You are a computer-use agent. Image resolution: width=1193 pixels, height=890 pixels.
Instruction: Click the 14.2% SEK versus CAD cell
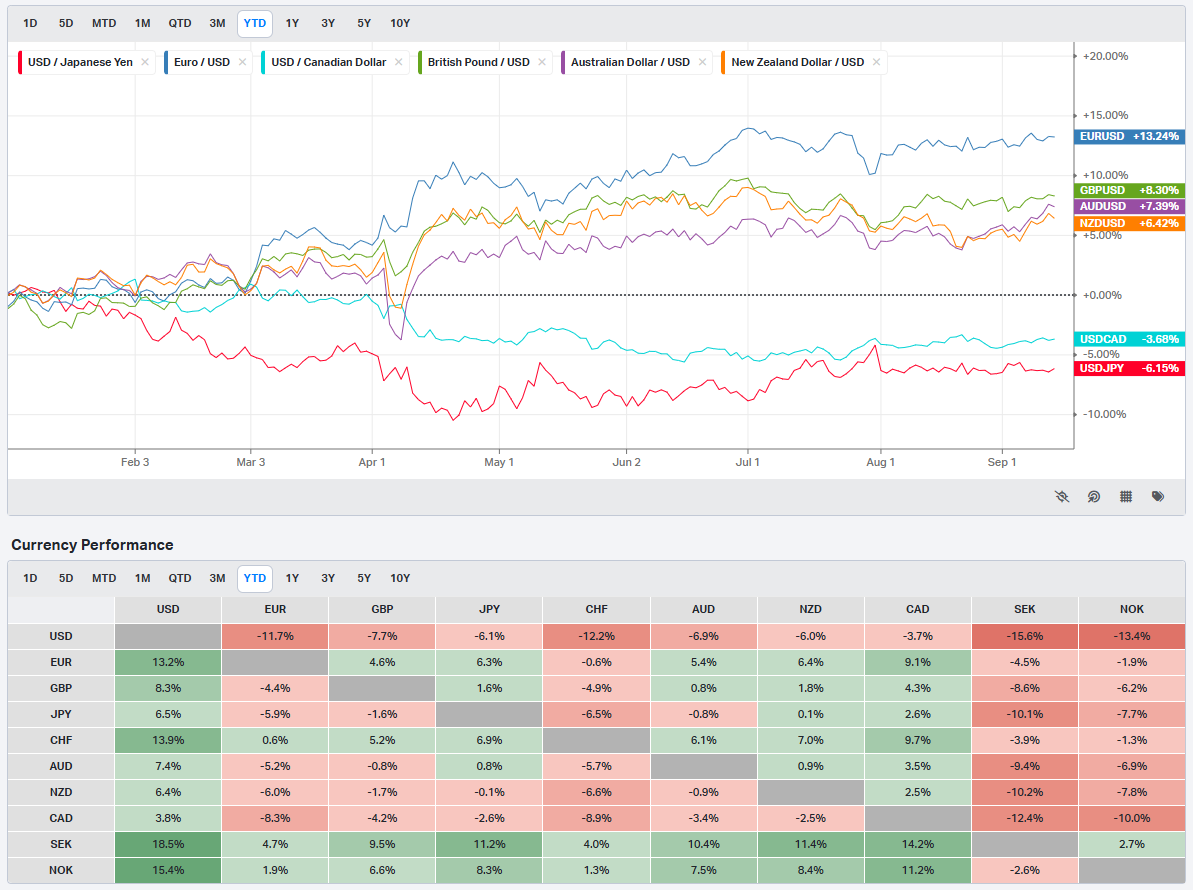[918, 844]
